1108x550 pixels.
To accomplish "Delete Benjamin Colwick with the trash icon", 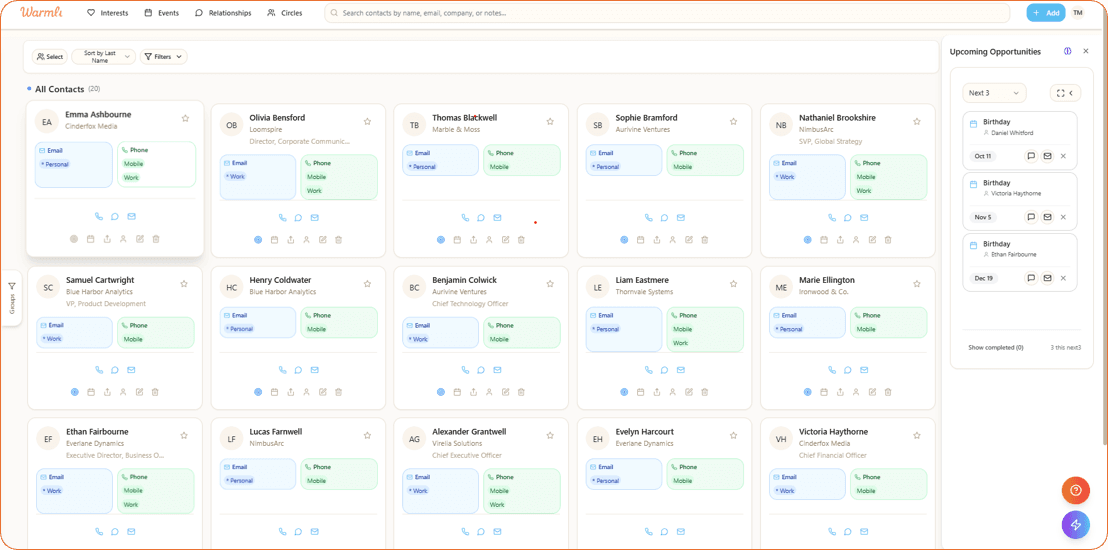I will [521, 392].
